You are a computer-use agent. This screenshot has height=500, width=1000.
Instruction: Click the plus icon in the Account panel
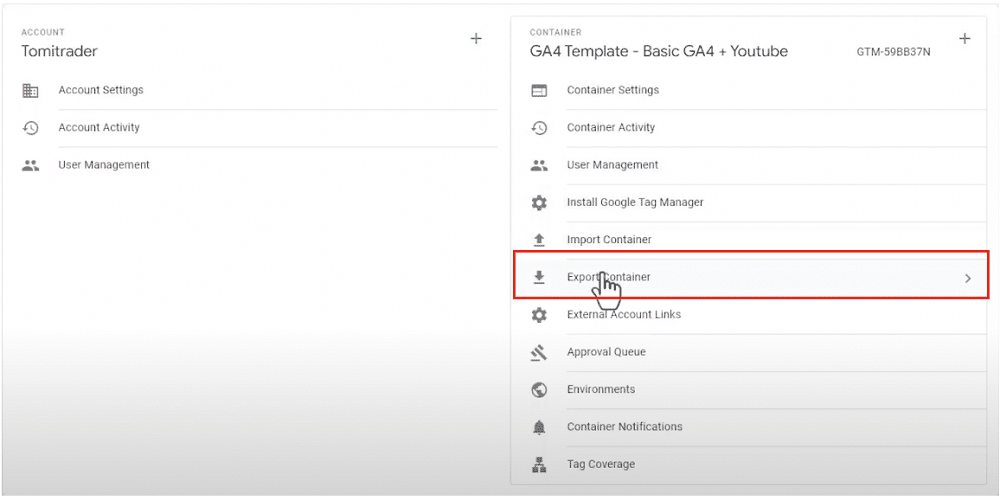pos(476,39)
